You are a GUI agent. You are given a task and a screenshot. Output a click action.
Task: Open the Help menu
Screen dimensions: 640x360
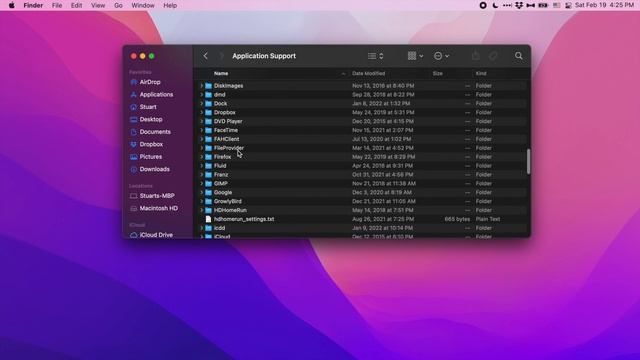point(170,5)
